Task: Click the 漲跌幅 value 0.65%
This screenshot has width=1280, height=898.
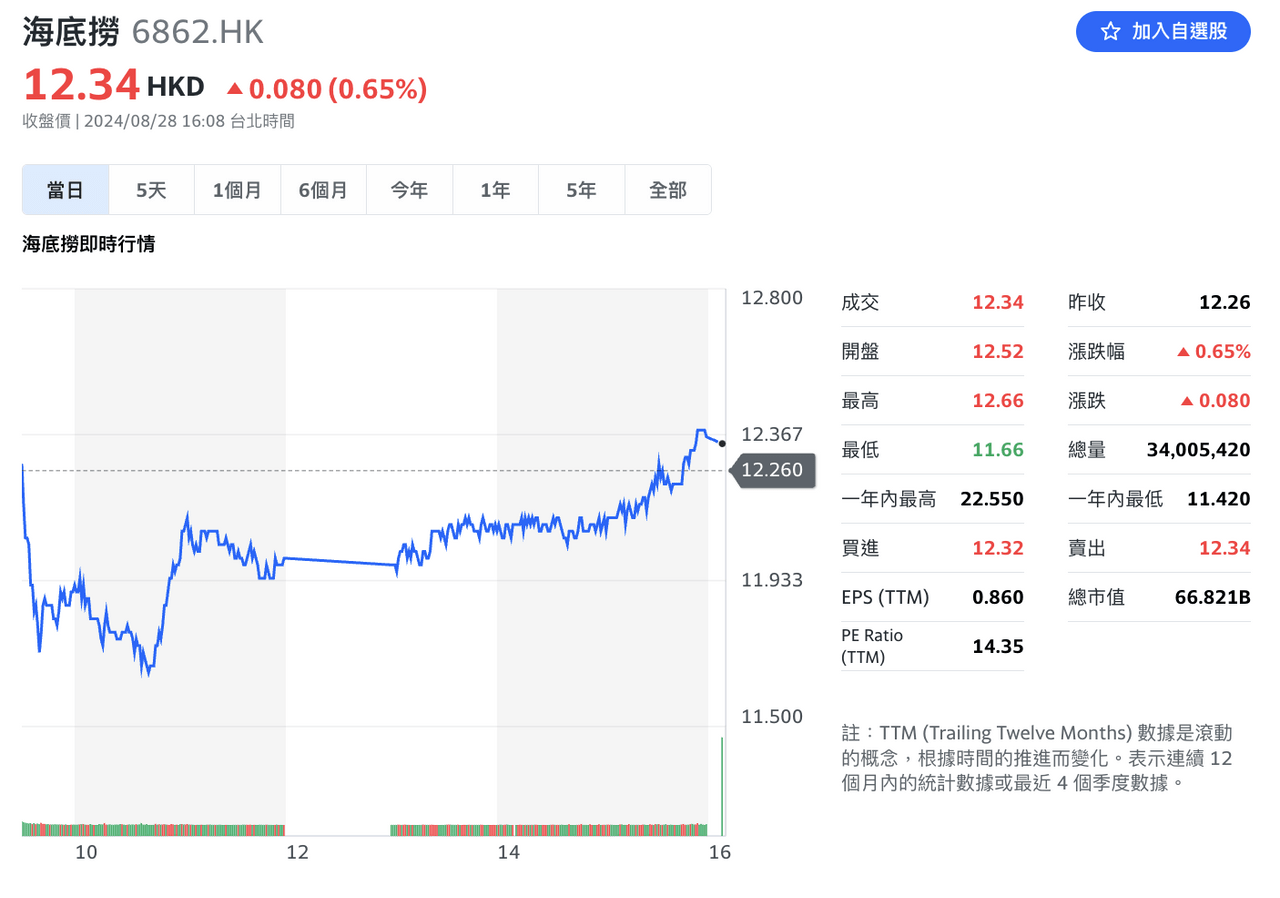Action: pyautogui.click(x=1225, y=351)
